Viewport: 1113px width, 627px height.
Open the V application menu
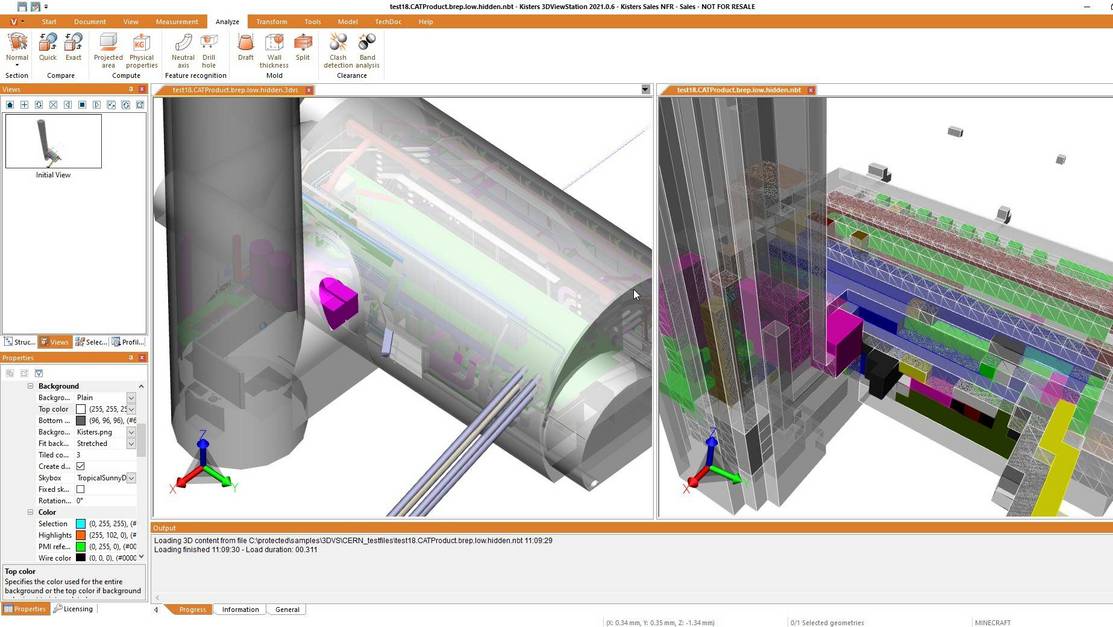point(16,21)
